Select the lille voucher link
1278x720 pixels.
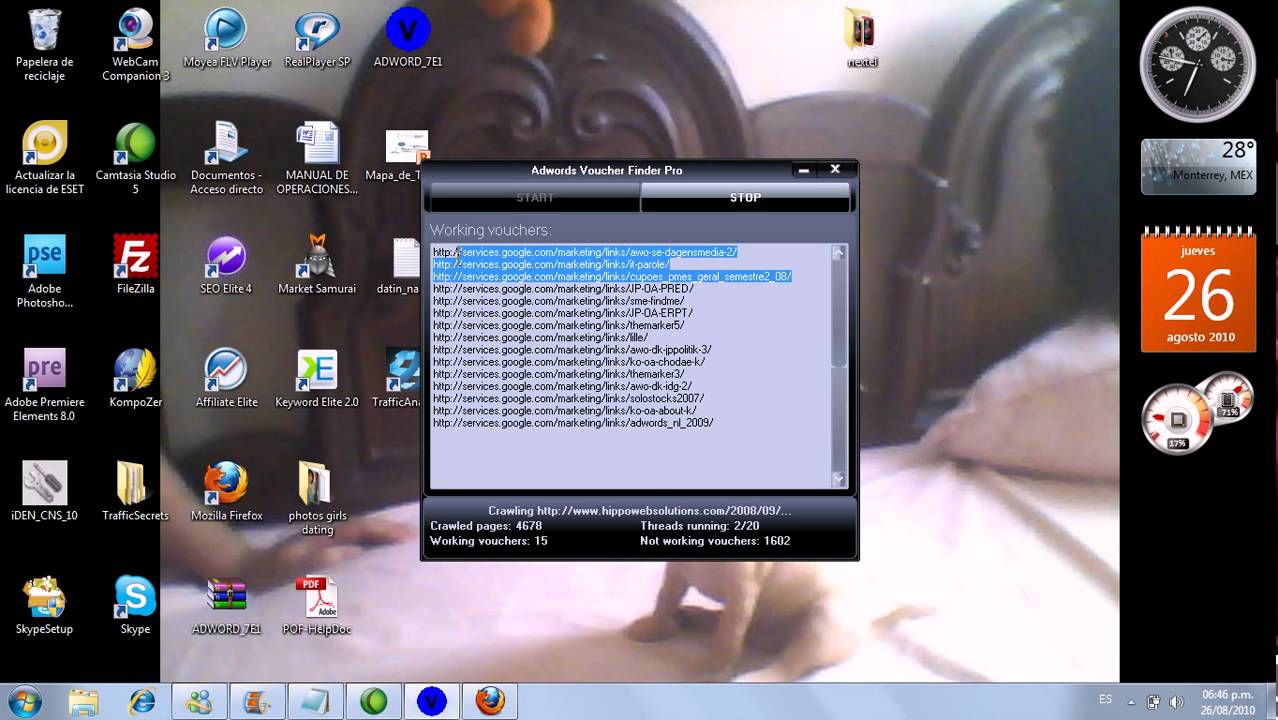click(542, 337)
